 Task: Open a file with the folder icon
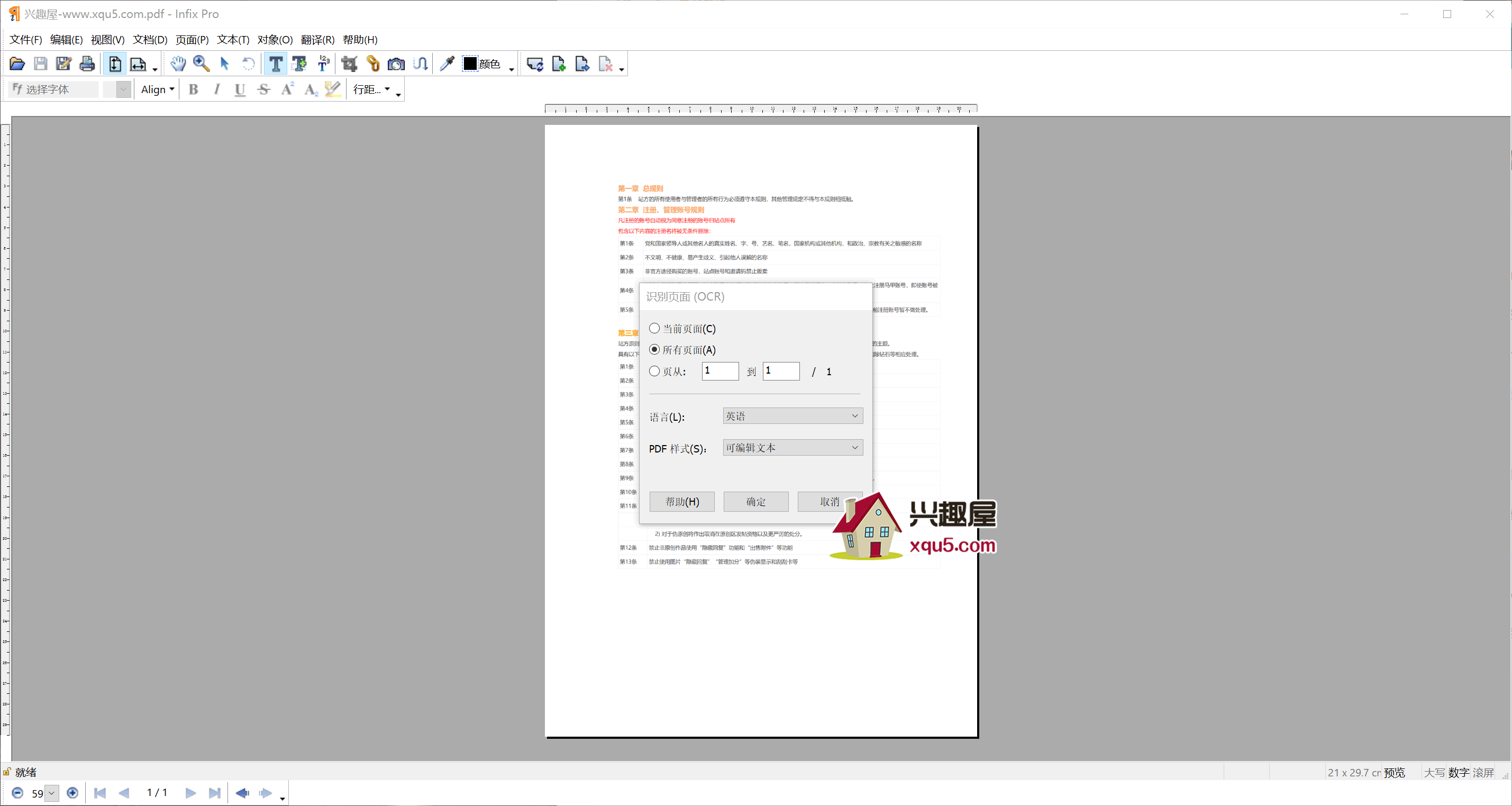pyautogui.click(x=17, y=64)
